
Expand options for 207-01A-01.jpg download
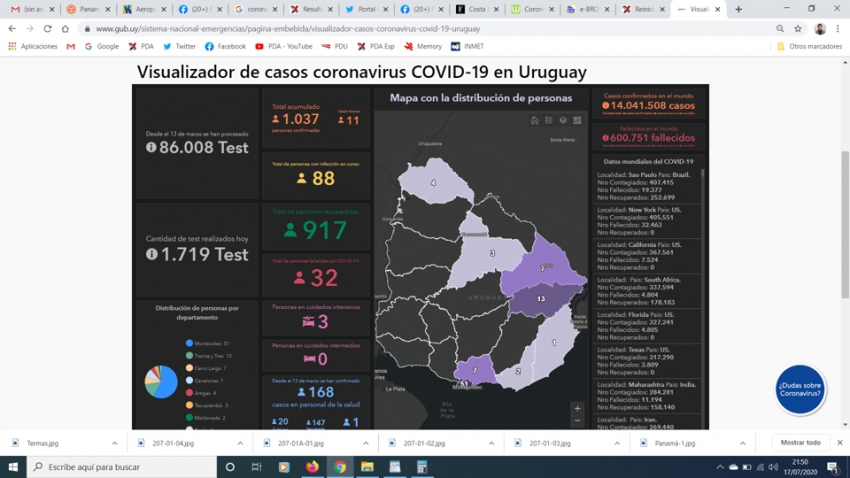click(x=366, y=443)
